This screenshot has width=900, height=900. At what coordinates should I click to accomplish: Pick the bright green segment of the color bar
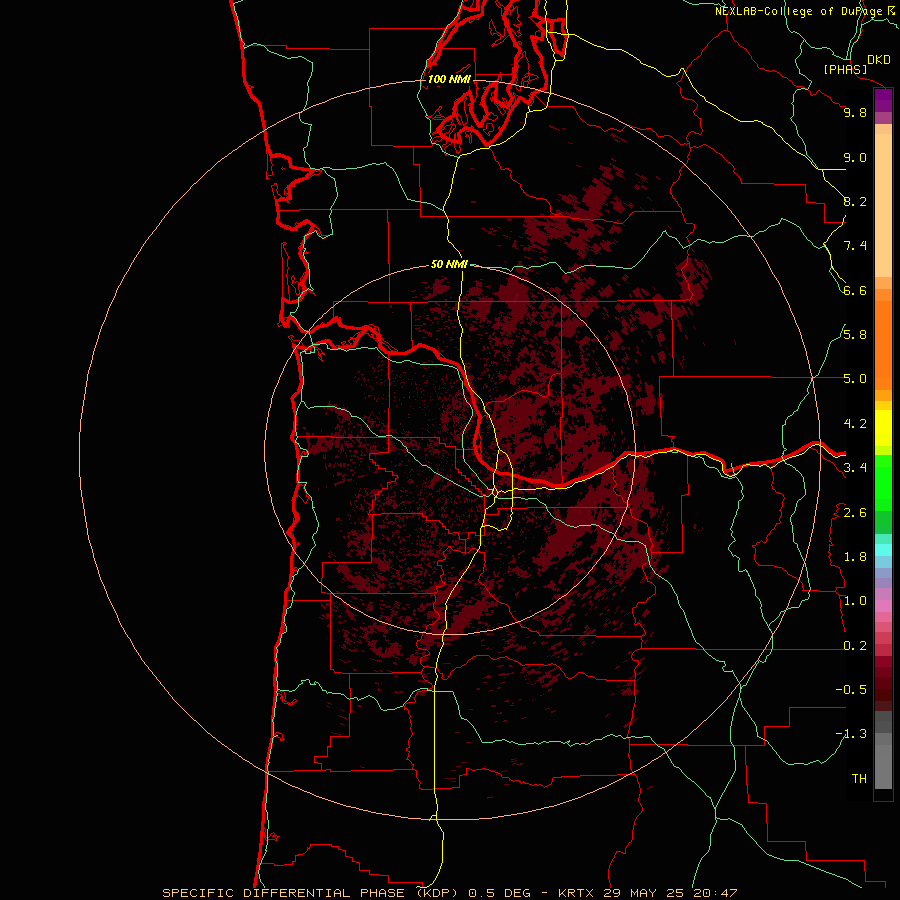click(x=883, y=483)
